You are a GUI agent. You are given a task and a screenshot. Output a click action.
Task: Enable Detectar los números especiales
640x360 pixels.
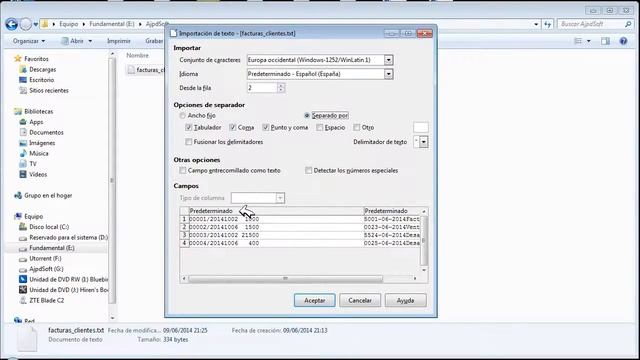[309, 171]
